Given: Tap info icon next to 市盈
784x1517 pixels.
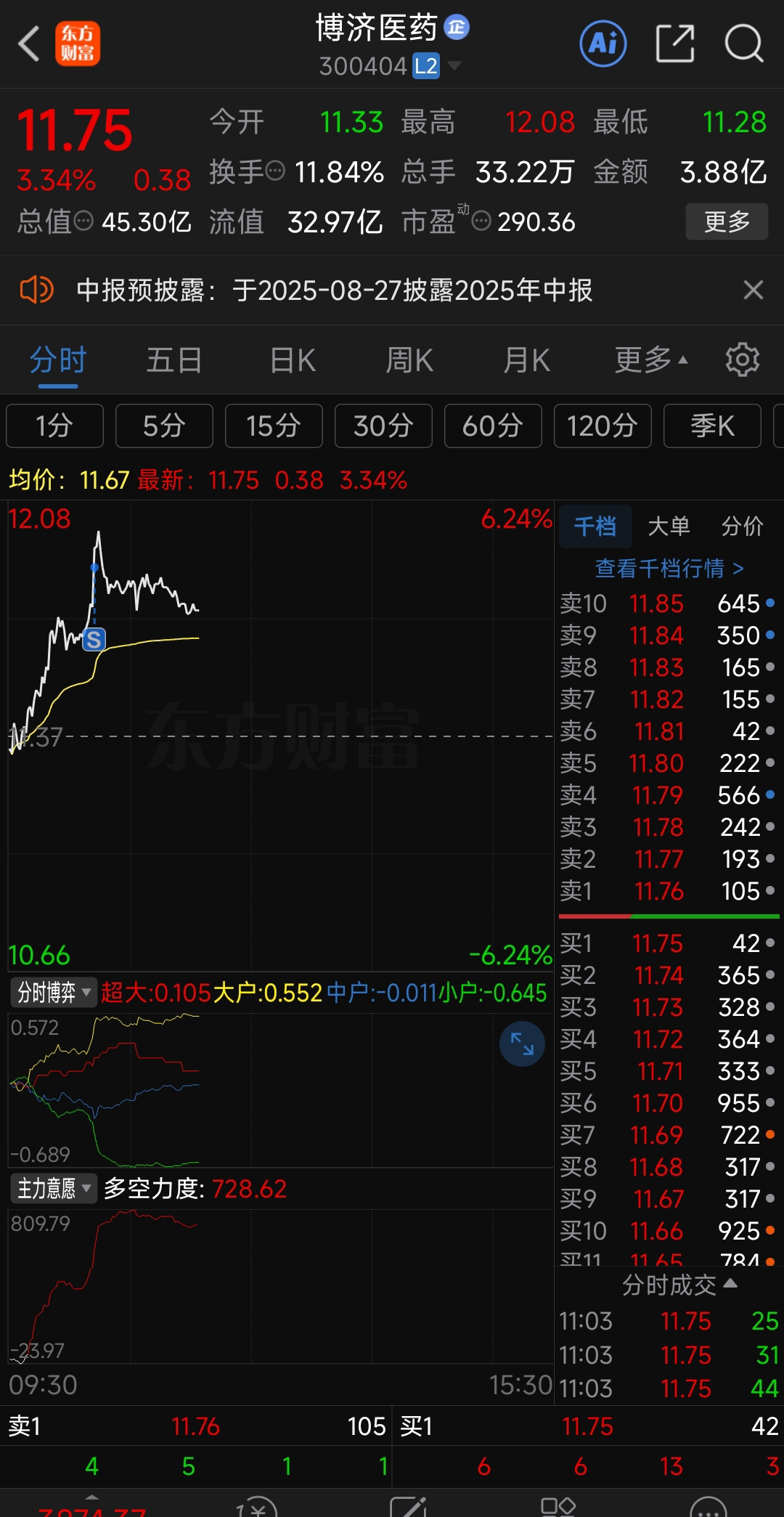Looking at the screenshot, I should (481, 220).
